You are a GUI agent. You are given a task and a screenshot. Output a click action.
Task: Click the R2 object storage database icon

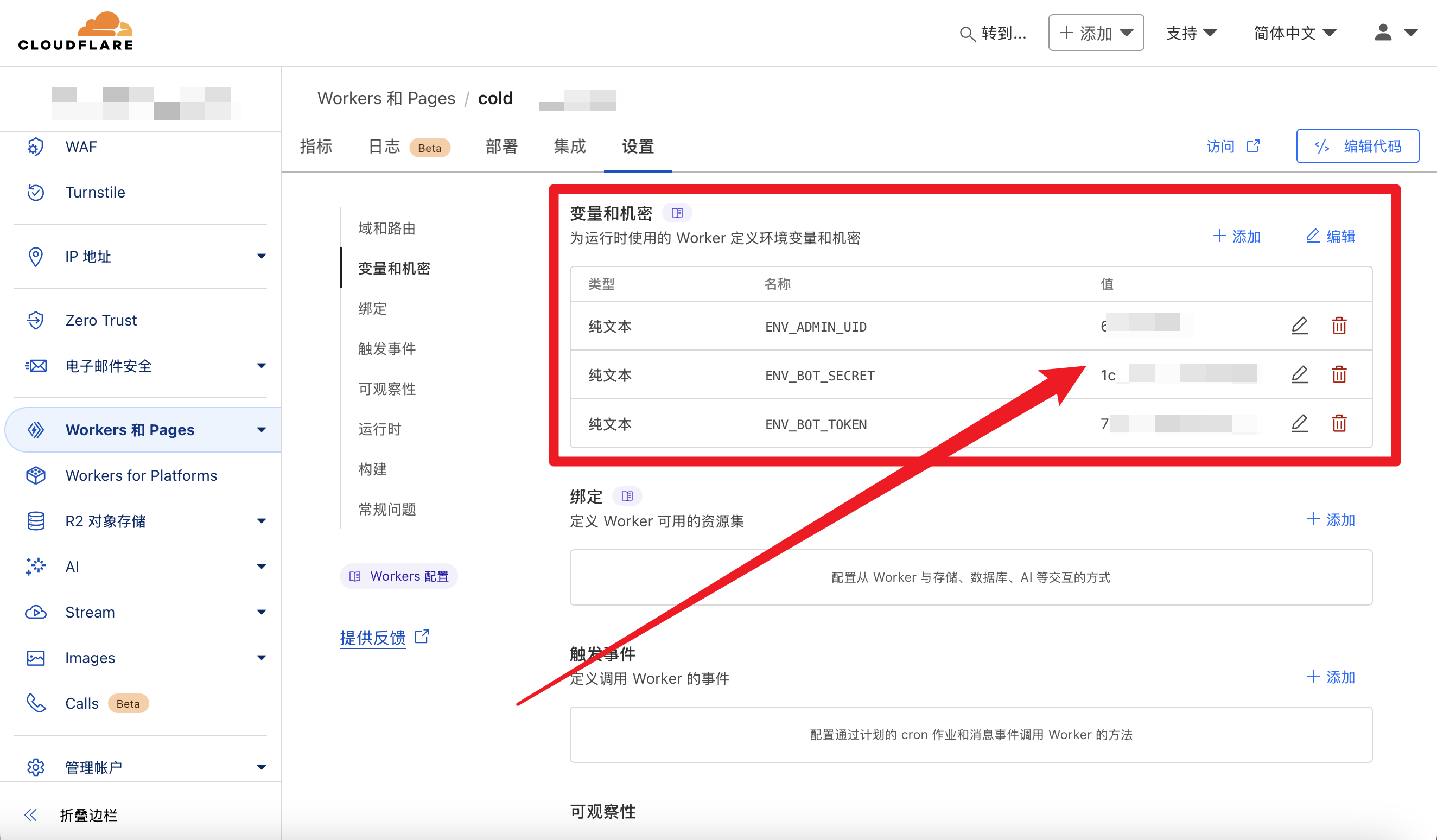click(35, 520)
